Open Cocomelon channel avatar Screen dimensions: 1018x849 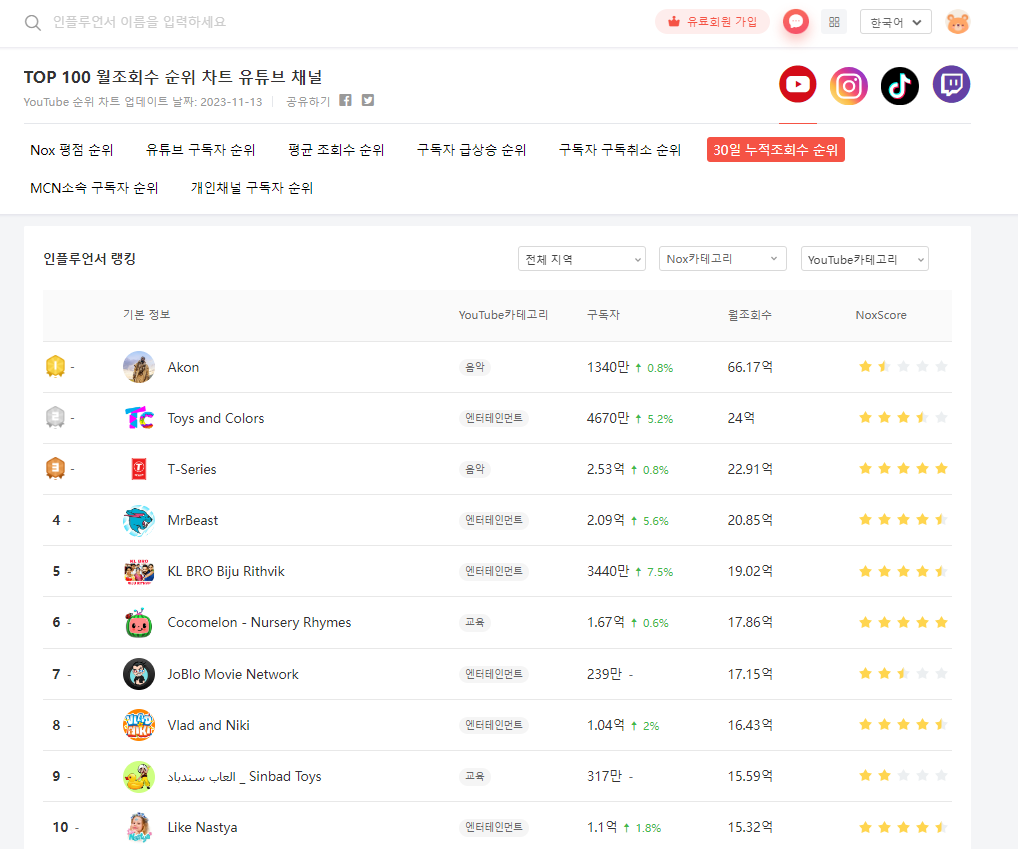coord(139,622)
